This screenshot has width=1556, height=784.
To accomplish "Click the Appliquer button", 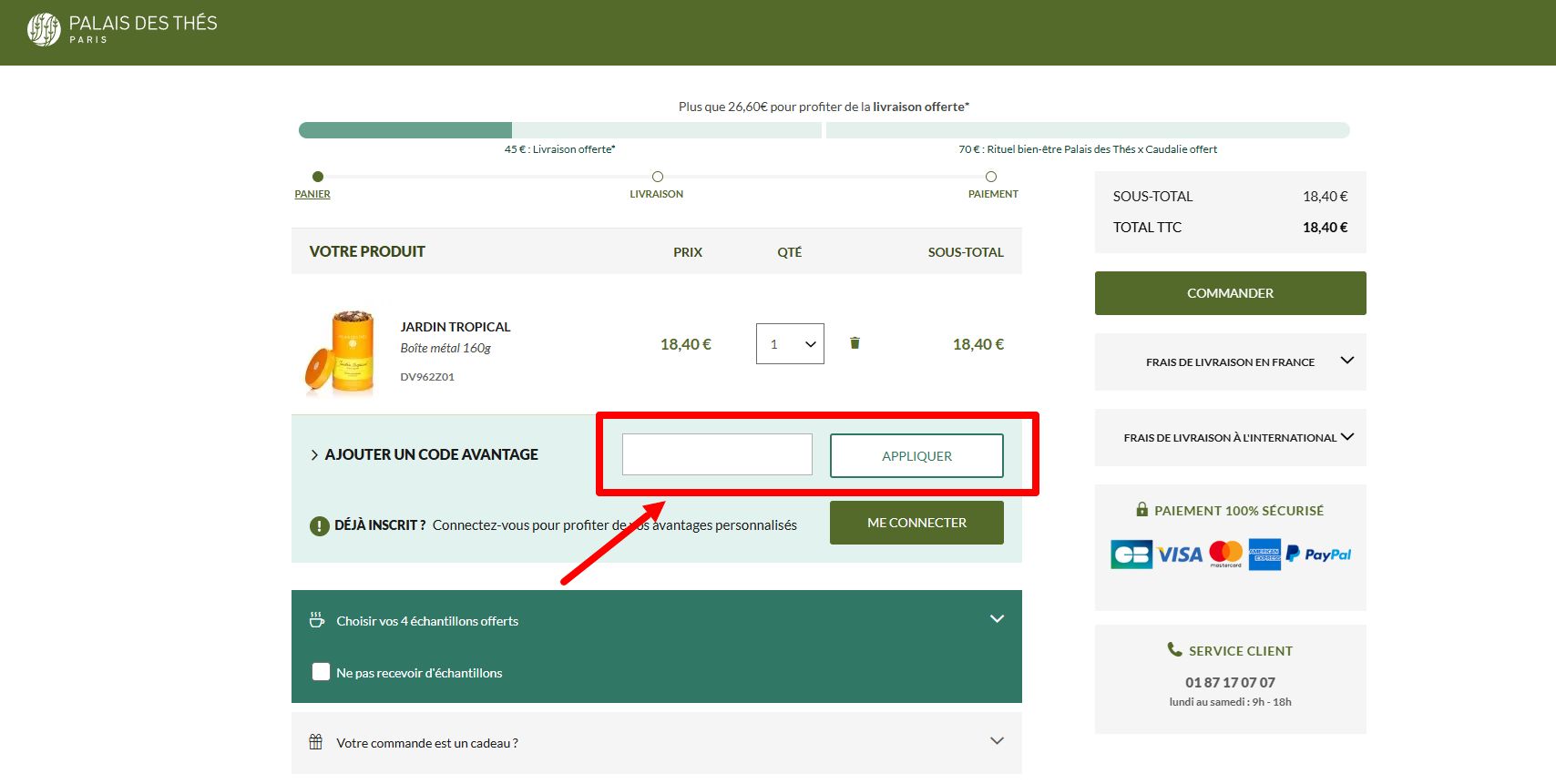I will point(916,455).
